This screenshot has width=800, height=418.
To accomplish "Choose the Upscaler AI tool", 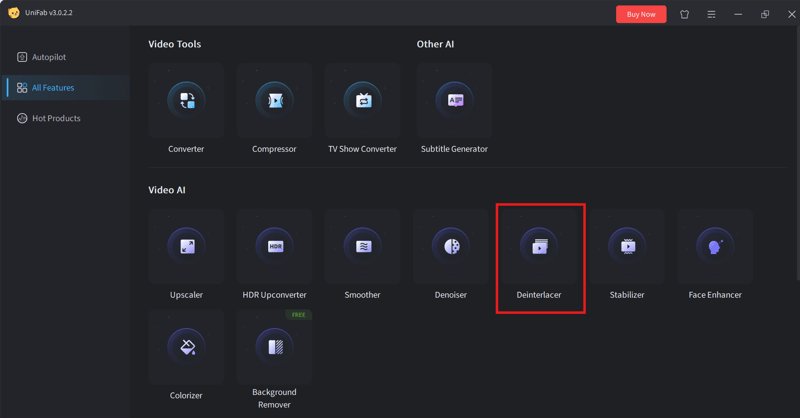I will [186, 247].
